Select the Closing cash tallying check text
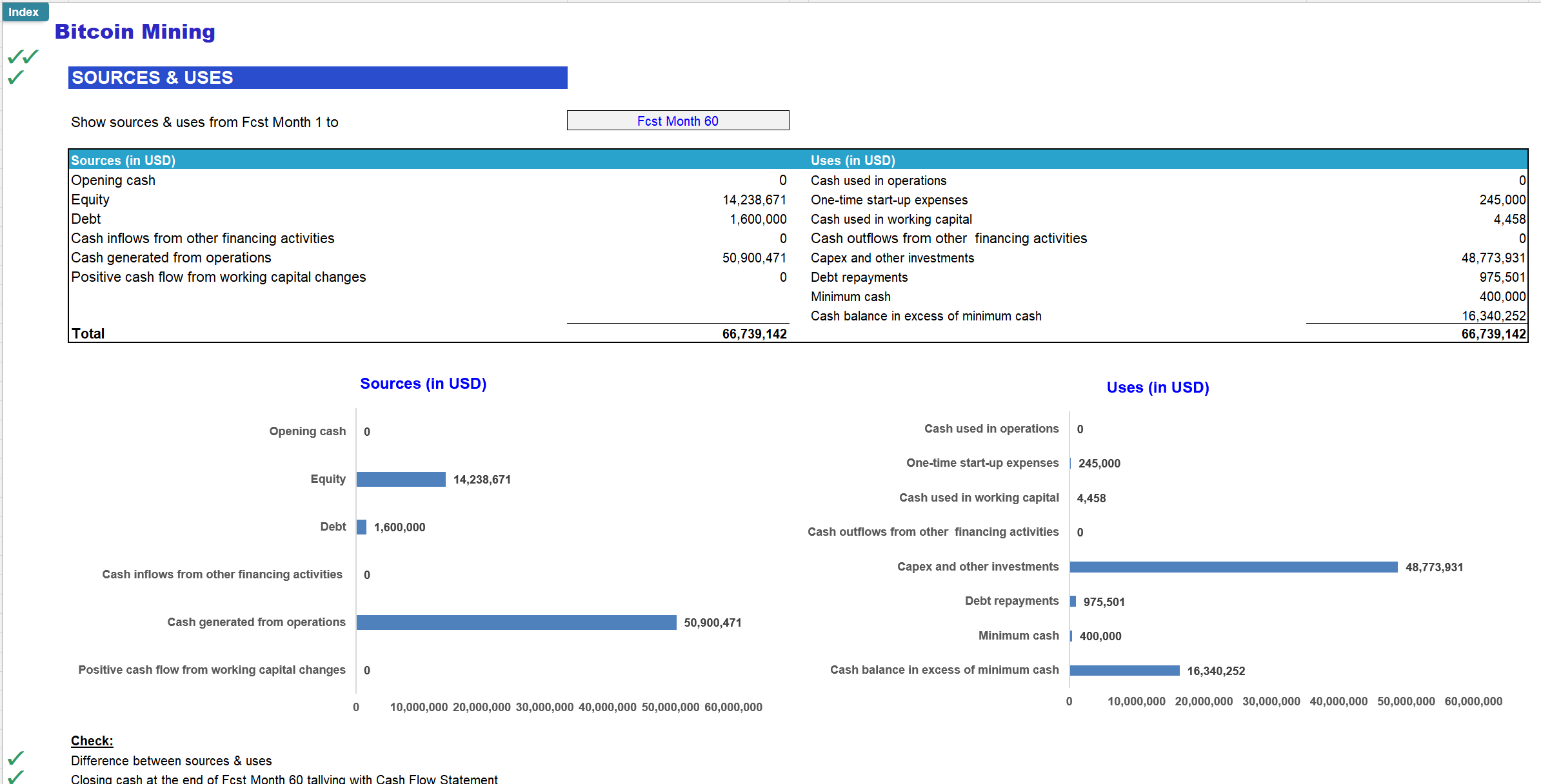1541x784 pixels. pyautogui.click(x=284, y=779)
